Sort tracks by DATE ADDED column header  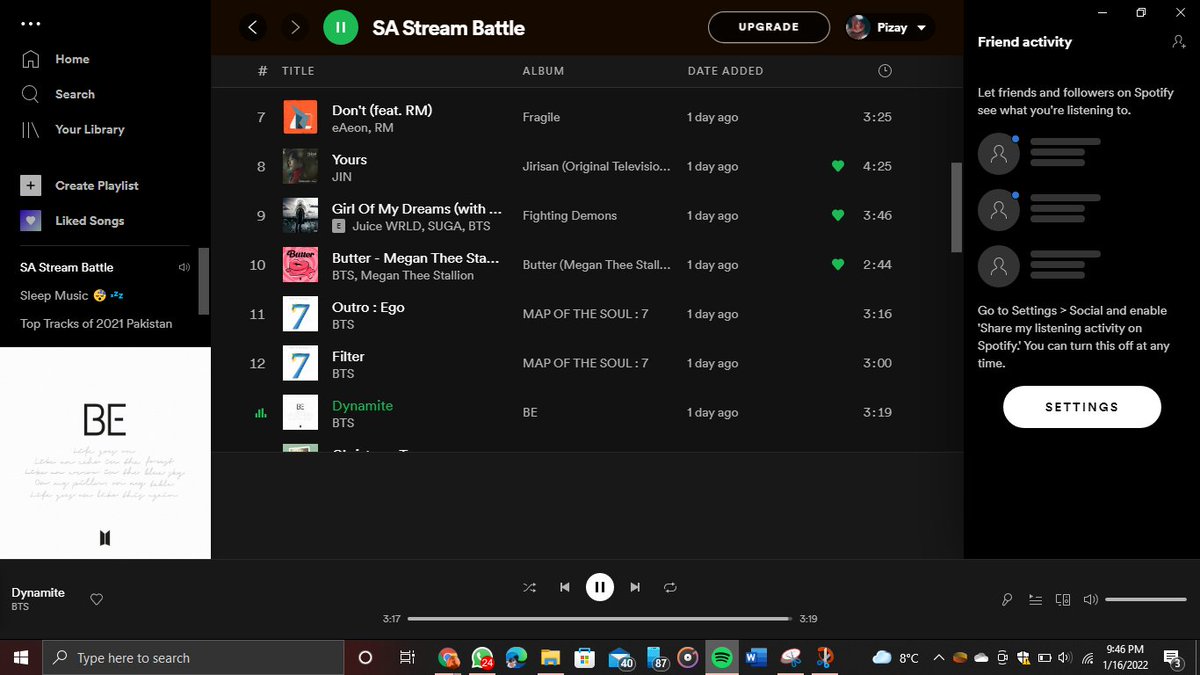click(725, 71)
